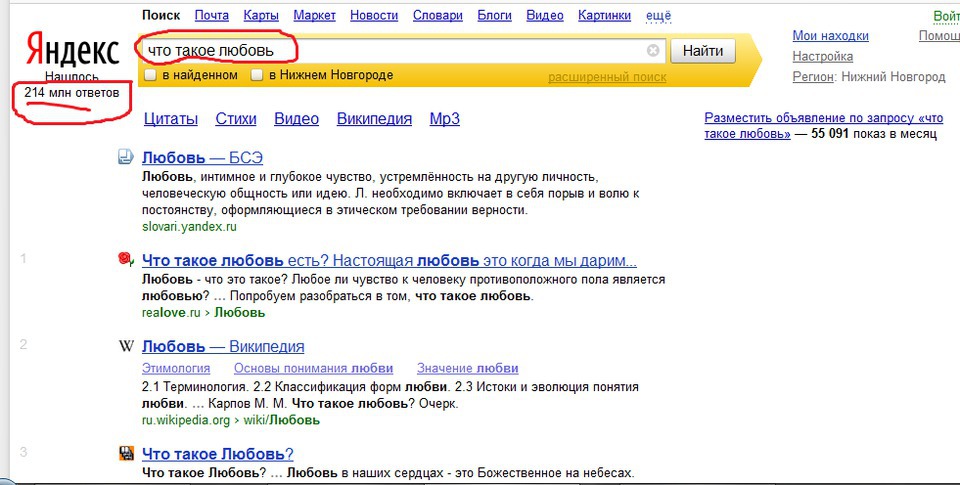This screenshot has width=960, height=485.
Task: Enable the 'в найденном' checkbox
Action: [x=149, y=75]
